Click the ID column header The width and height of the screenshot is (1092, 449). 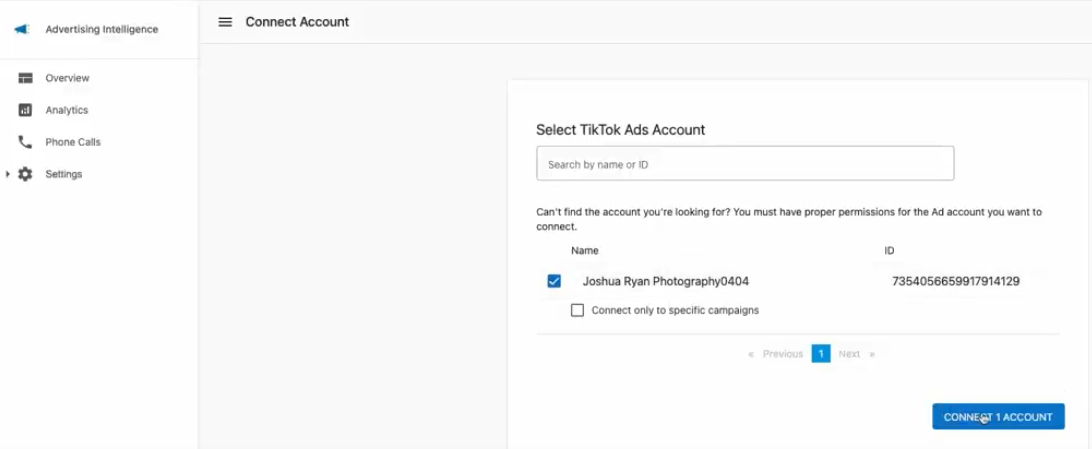point(889,251)
